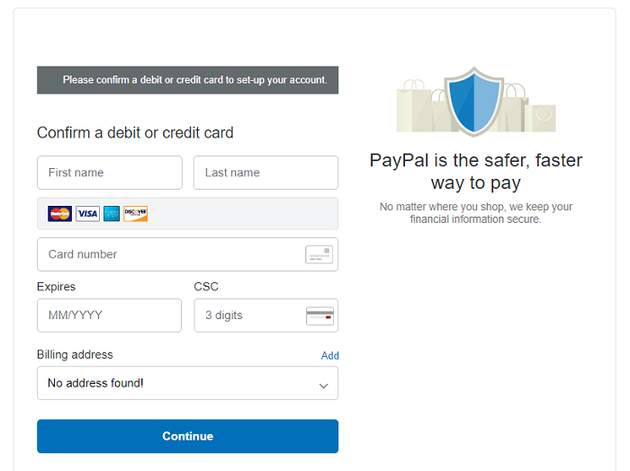The height and width of the screenshot is (471, 630).
Task: Click the Add billing address link
Action: pyautogui.click(x=330, y=356)
